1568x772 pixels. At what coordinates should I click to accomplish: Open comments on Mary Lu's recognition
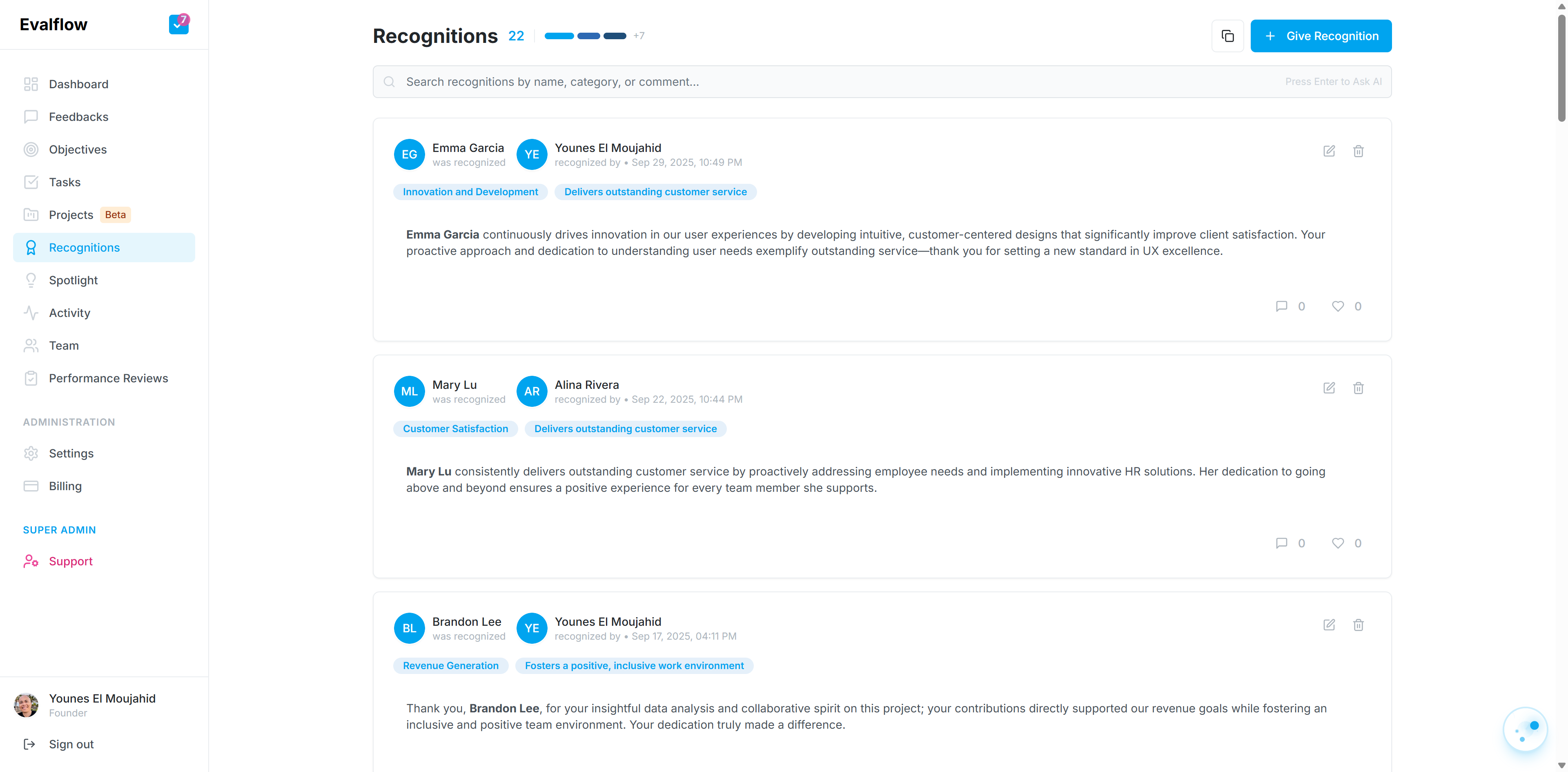tap(1281, 543)
